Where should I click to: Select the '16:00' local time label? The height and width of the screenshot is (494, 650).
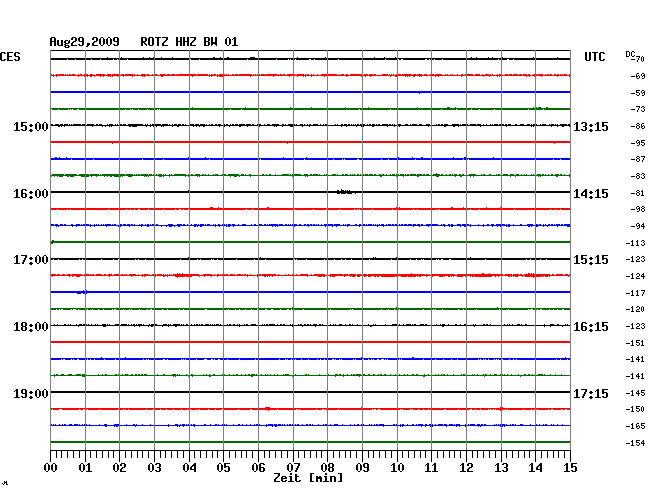[31, 194]
